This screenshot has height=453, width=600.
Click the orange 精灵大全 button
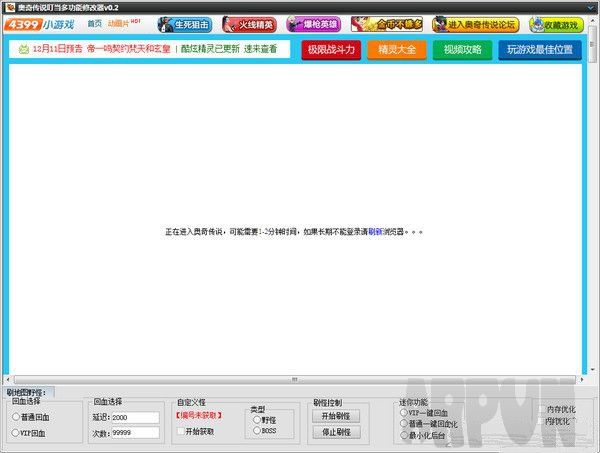[397, 50]
